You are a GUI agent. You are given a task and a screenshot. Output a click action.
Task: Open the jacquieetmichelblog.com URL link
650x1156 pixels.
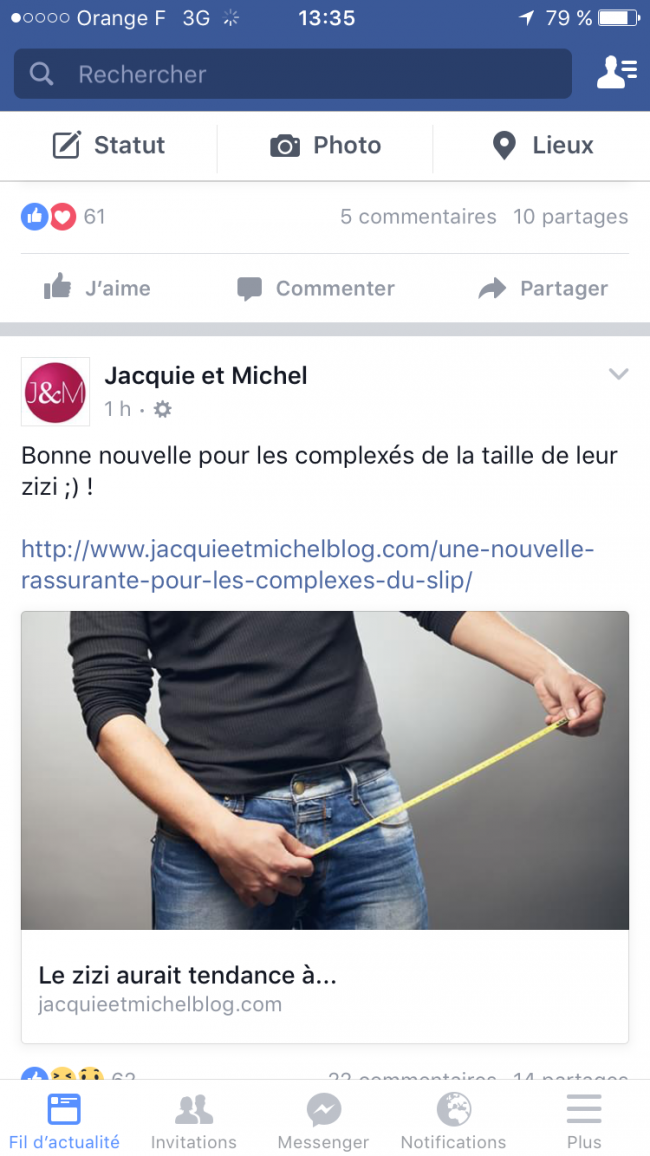pyautogui.click(x=307, y=565)
